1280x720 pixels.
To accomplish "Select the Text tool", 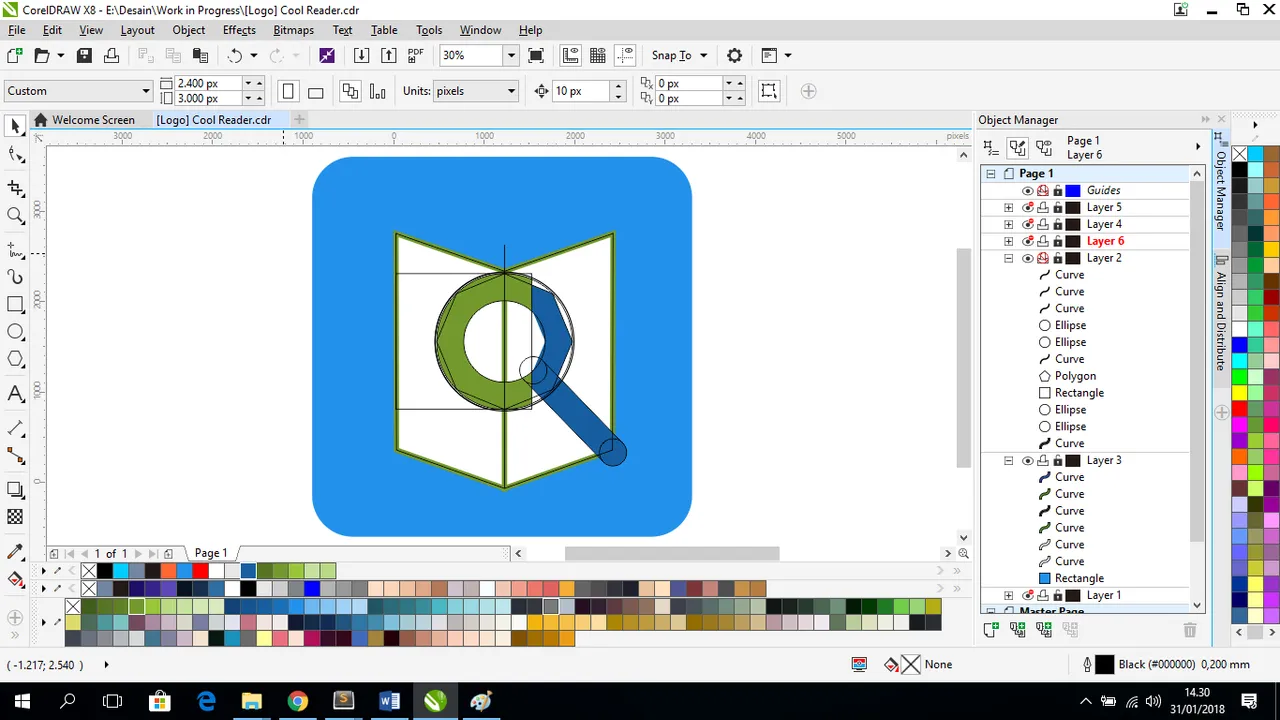I will click(x=15, y=394).
